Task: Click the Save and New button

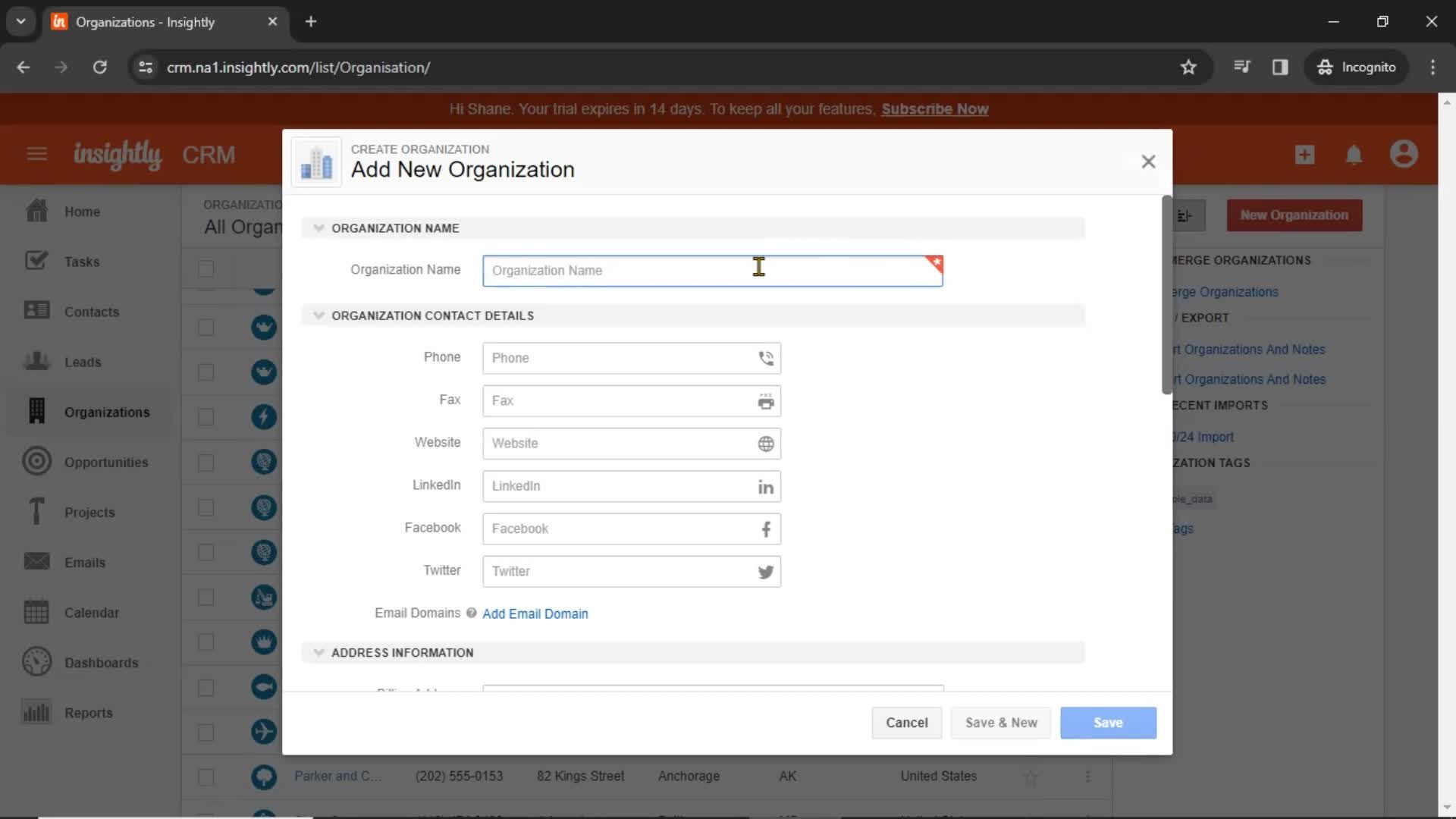Action: click(x=1001, y=722)
